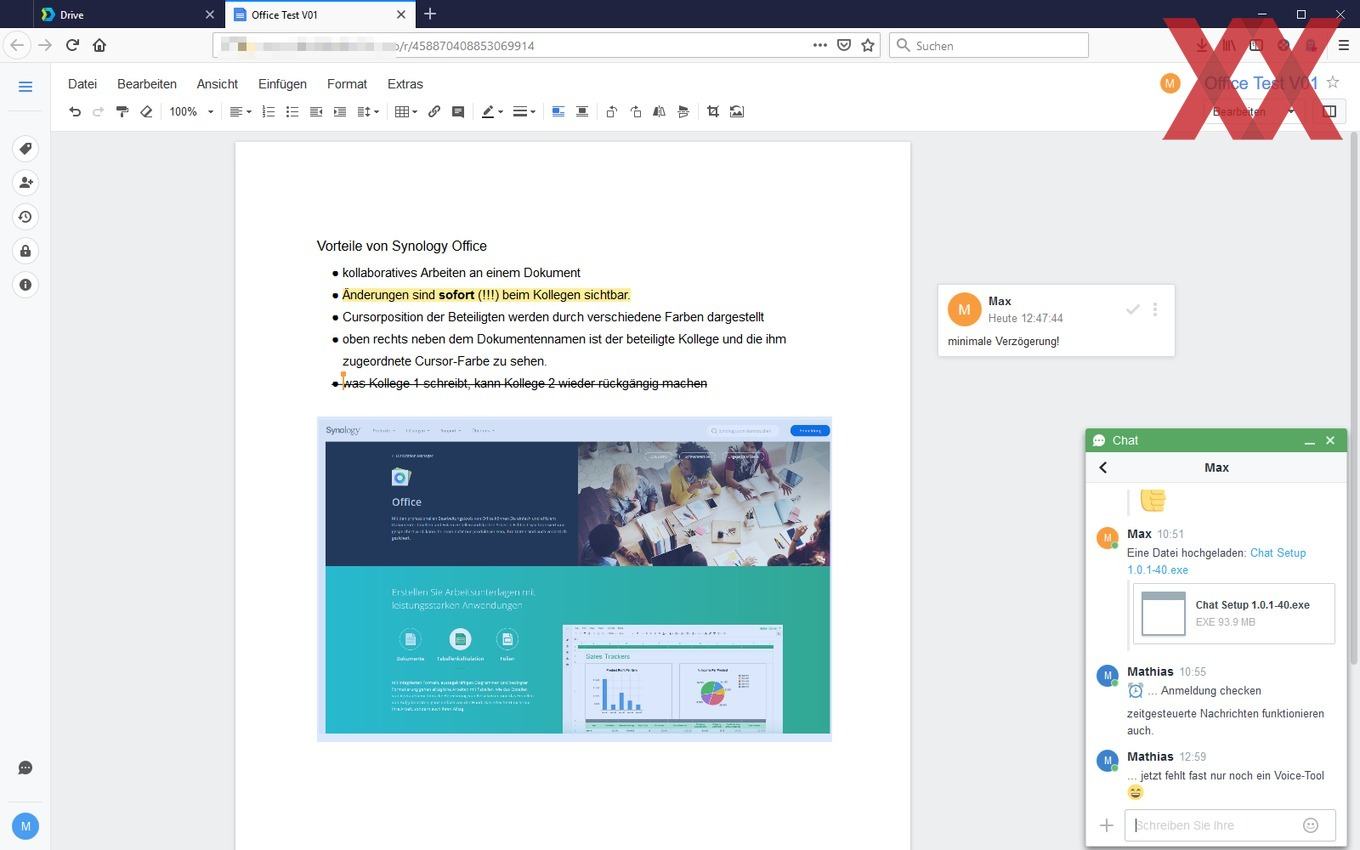Click the redo arrow icon
1360x850 pixels.
(98, 112)
